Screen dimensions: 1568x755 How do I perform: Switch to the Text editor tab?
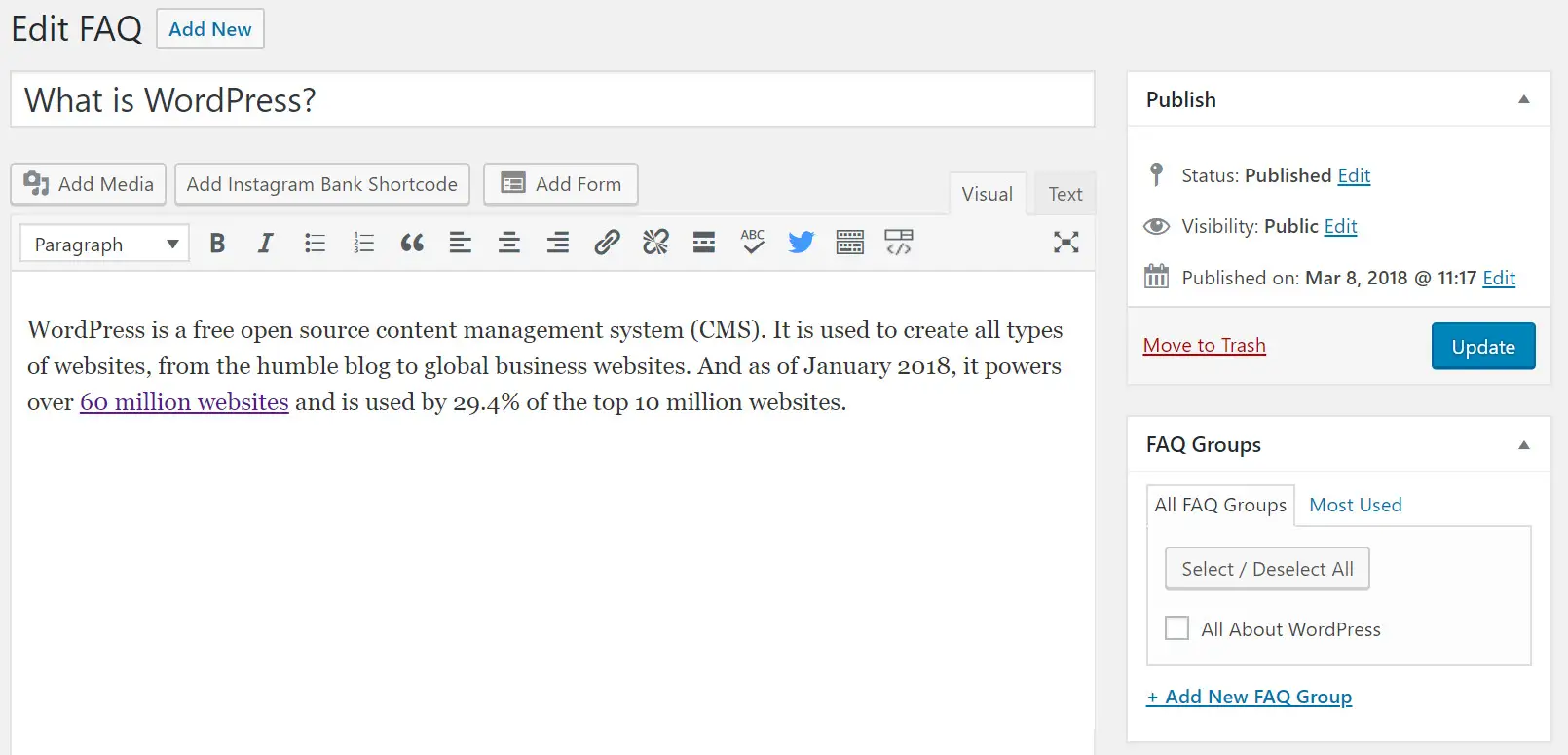pos(1064,194)
